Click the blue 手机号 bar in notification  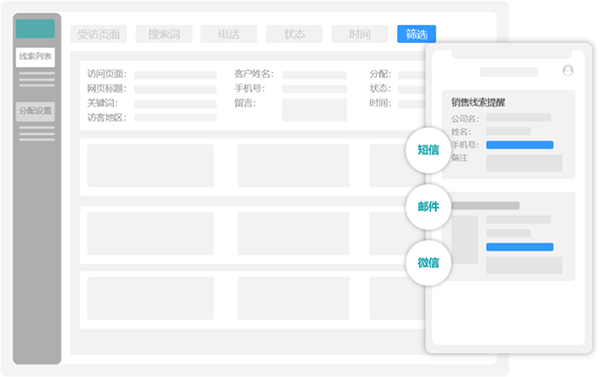520,145
